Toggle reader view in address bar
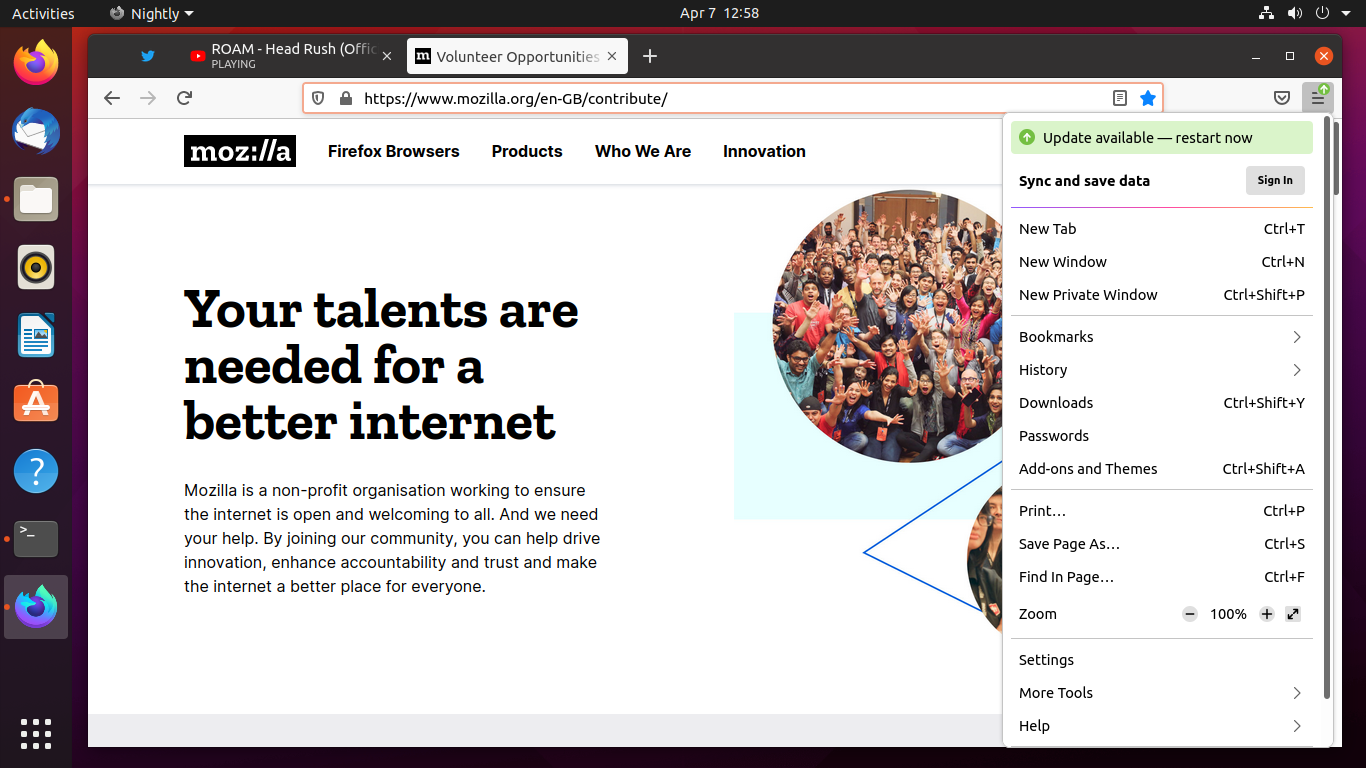Screen dimensions: 1366x768 (1120, 98)
